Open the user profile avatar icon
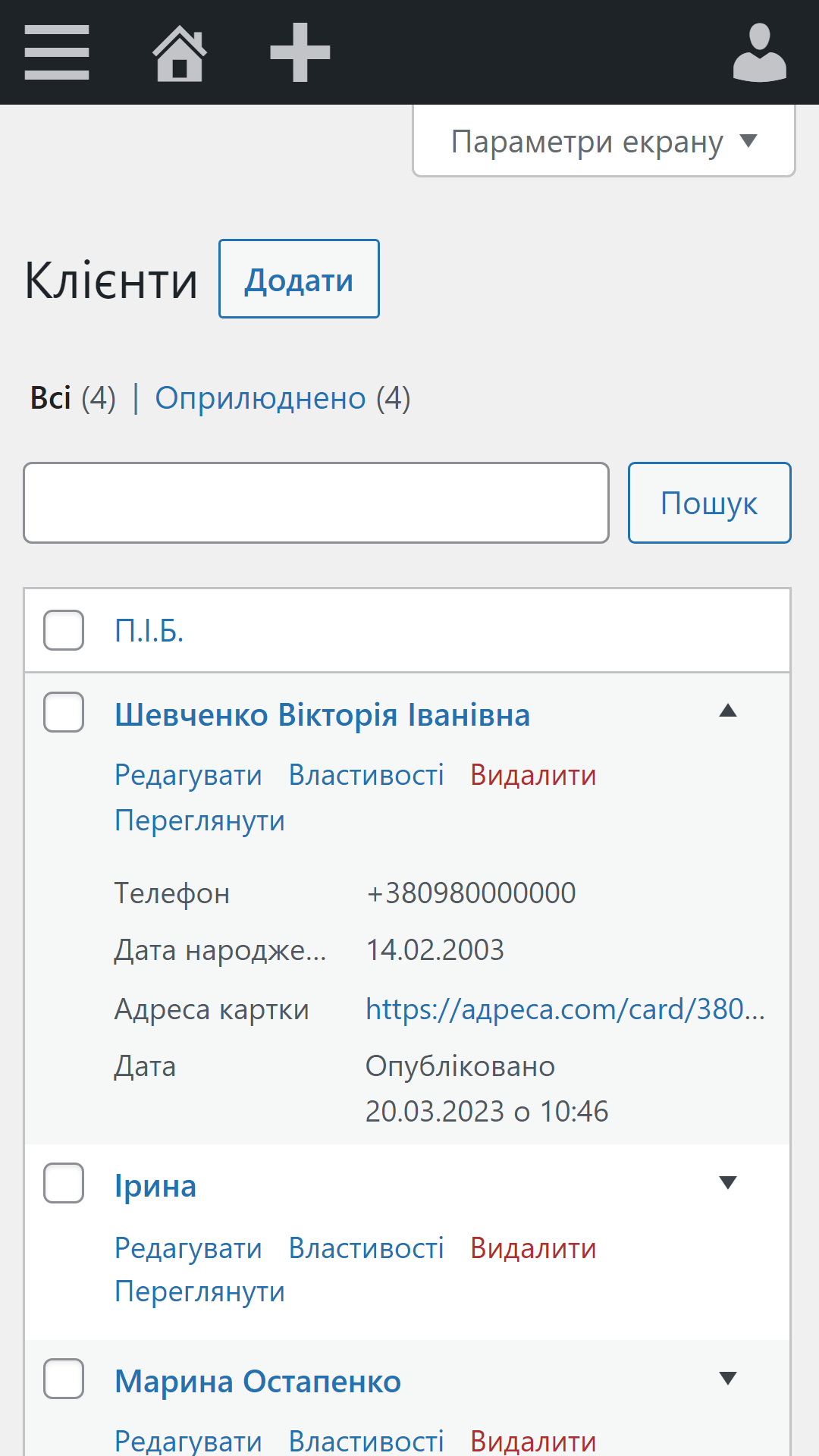 click(759, 52)
